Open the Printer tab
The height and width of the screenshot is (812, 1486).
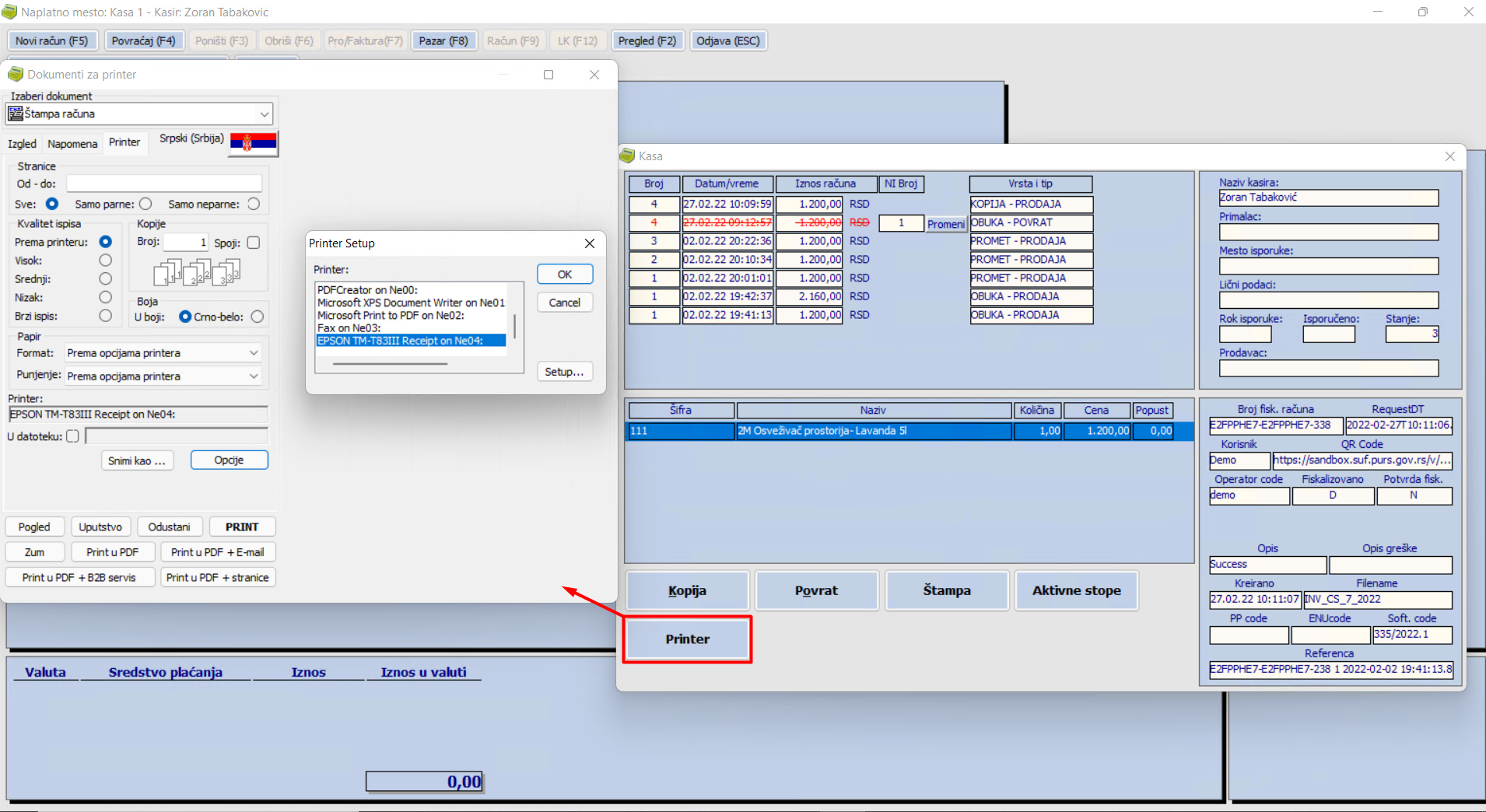(124, 142)
